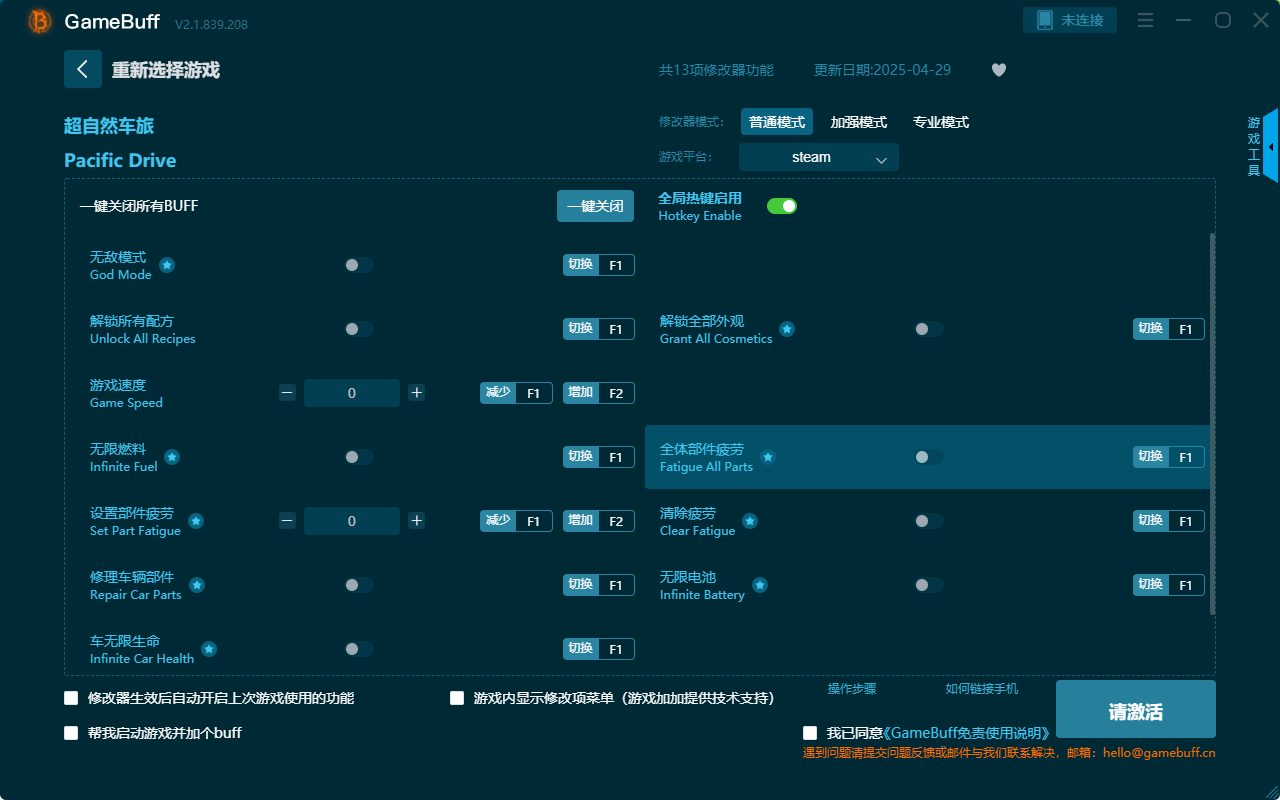
Task: Click the star next to Repair Car Parts
Action: [x=195, y=585]
